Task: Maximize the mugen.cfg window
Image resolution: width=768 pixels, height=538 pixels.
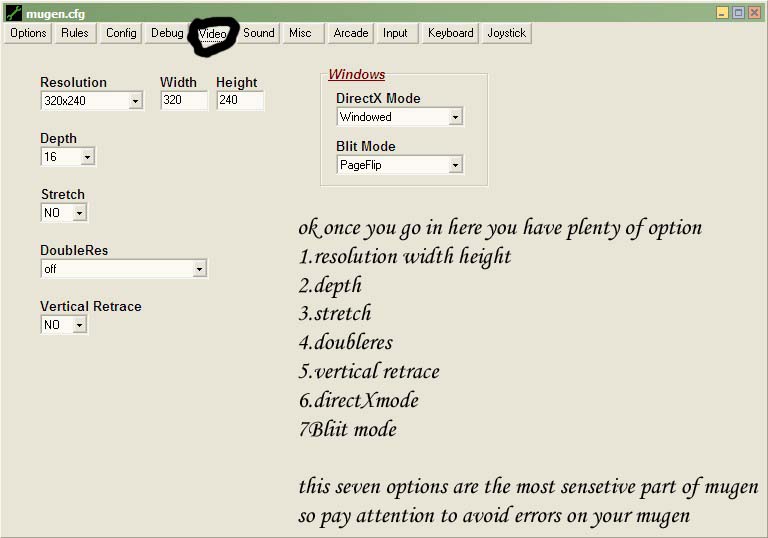Action: [x=739, y=13]
